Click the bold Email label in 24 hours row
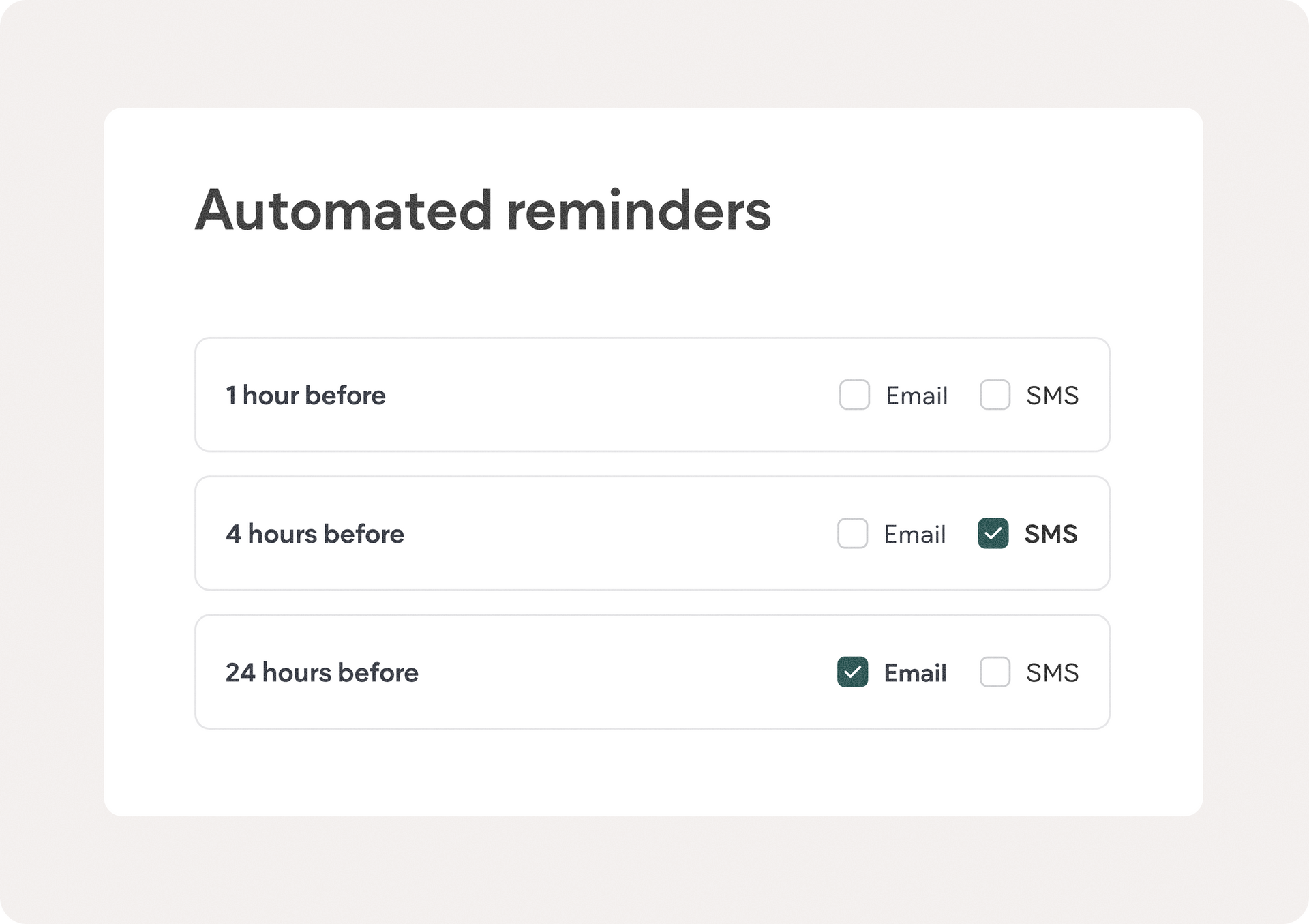 click(x=915, y=672)
